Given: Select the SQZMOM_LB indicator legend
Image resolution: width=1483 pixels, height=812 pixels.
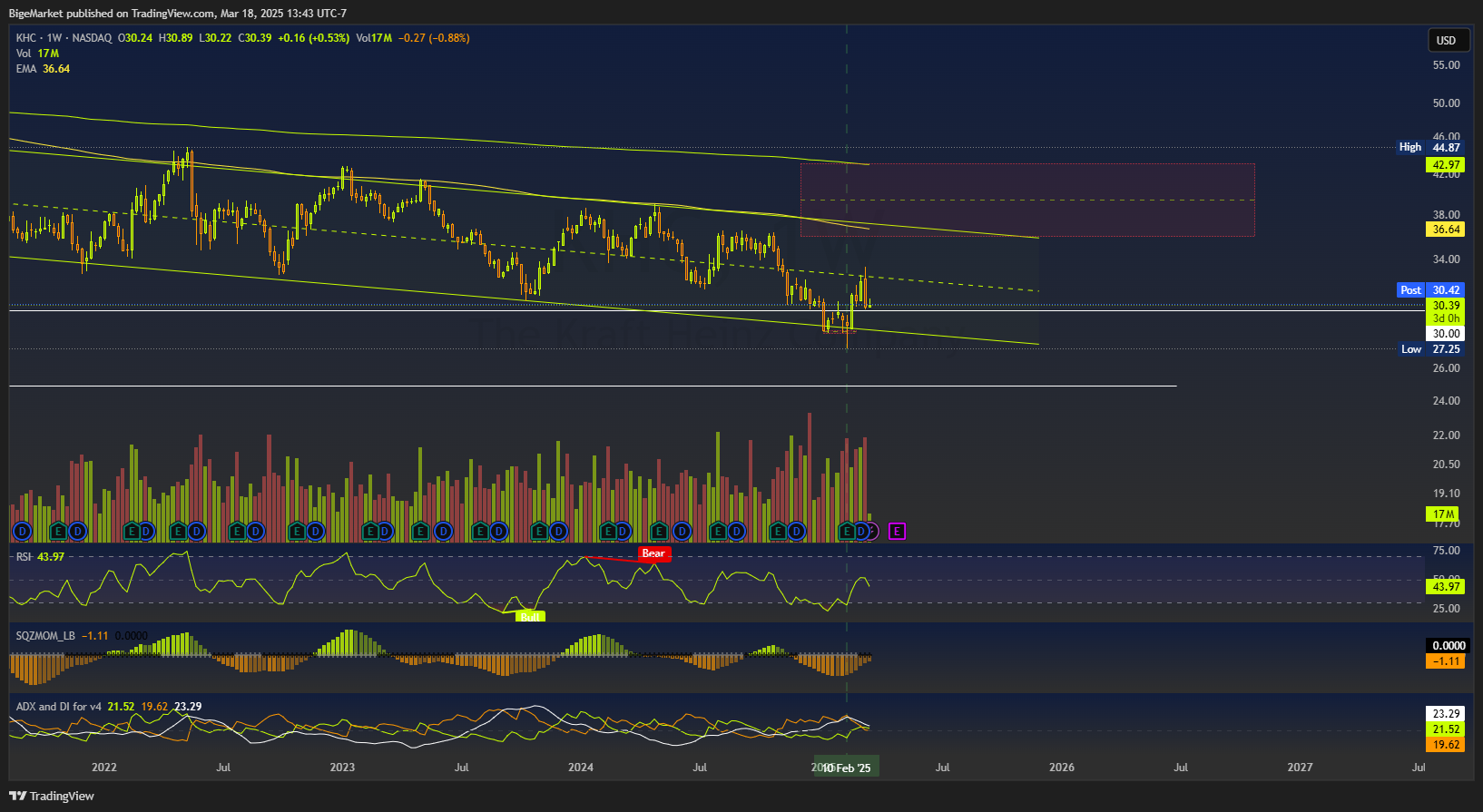Looking at the screenshot, I should [x=45, y=636].
